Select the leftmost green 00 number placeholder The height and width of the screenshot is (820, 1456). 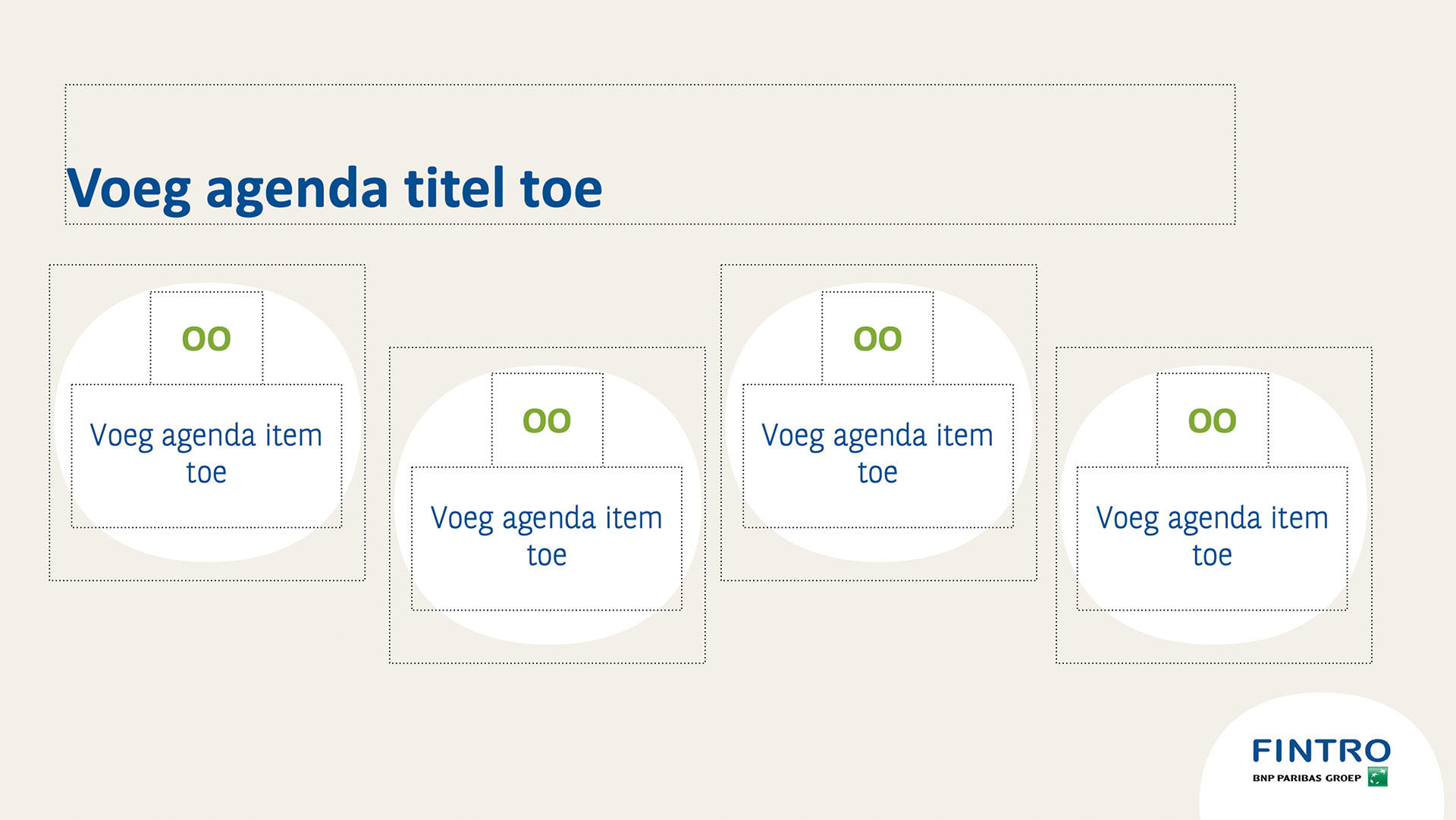pos(206,338)
